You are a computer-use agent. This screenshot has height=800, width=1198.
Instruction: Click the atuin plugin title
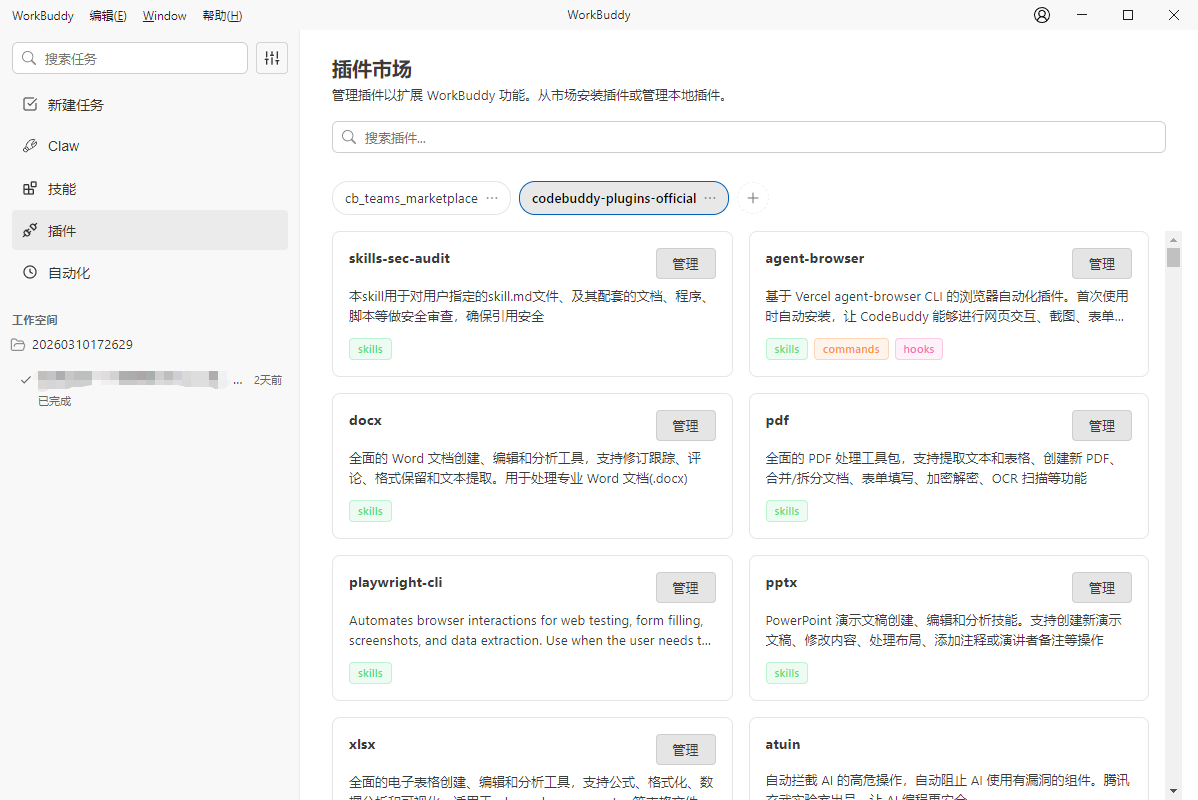[x=783, y=744]
